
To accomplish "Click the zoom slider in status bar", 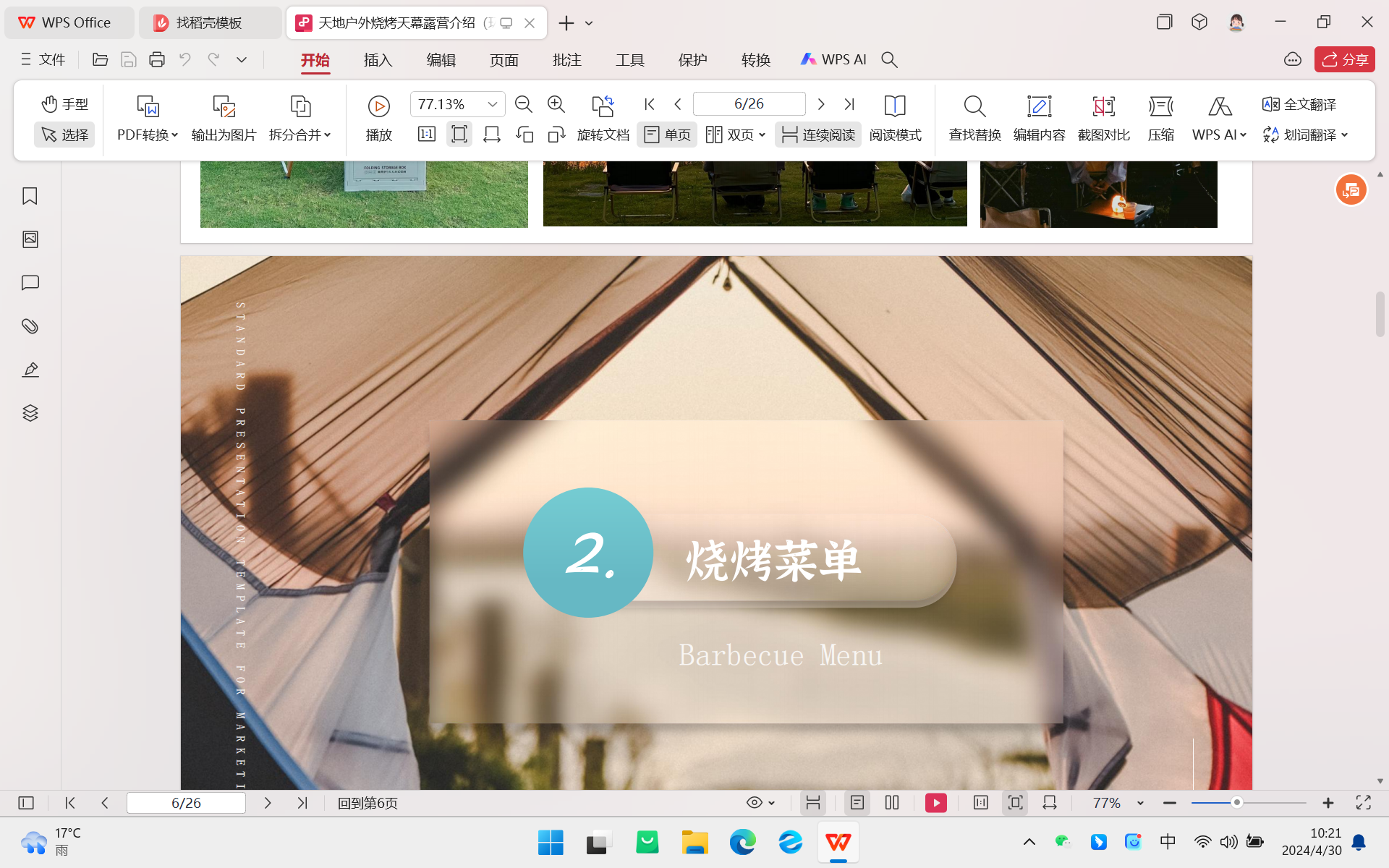I will point(1236,803).
